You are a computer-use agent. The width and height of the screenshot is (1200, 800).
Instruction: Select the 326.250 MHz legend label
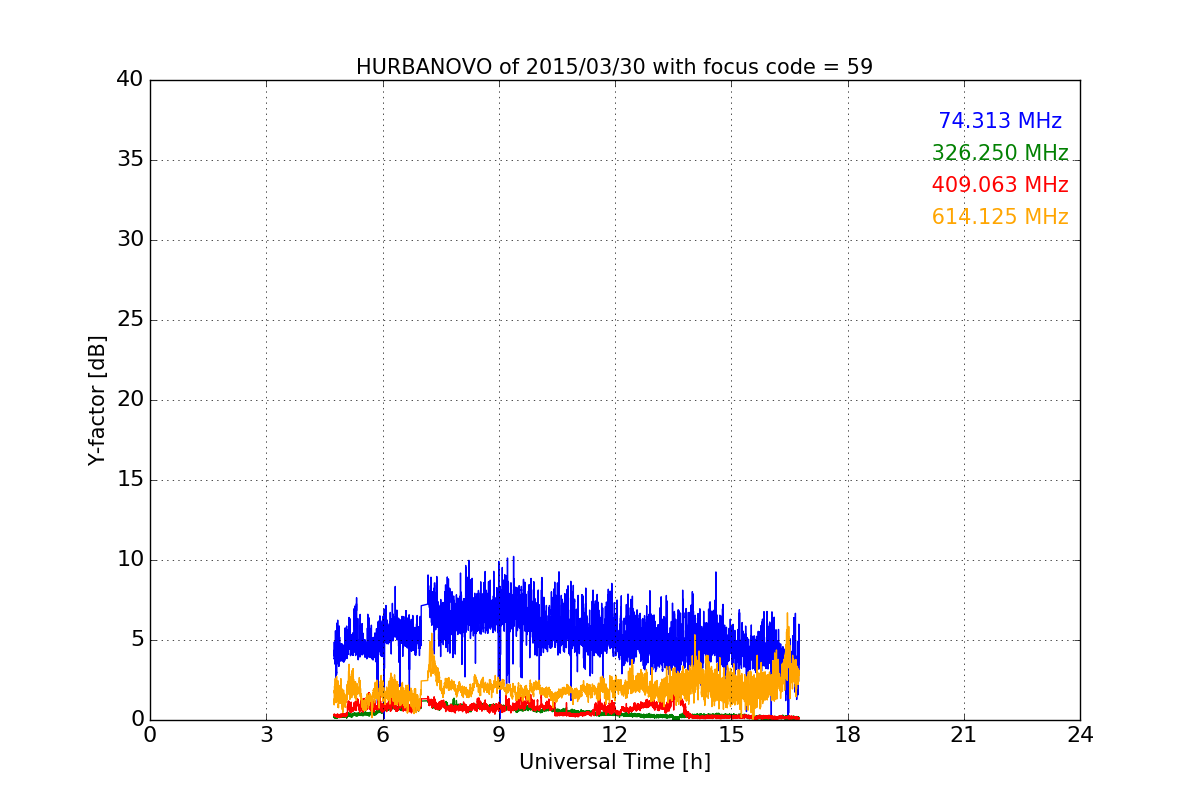tap(1000, 153)
